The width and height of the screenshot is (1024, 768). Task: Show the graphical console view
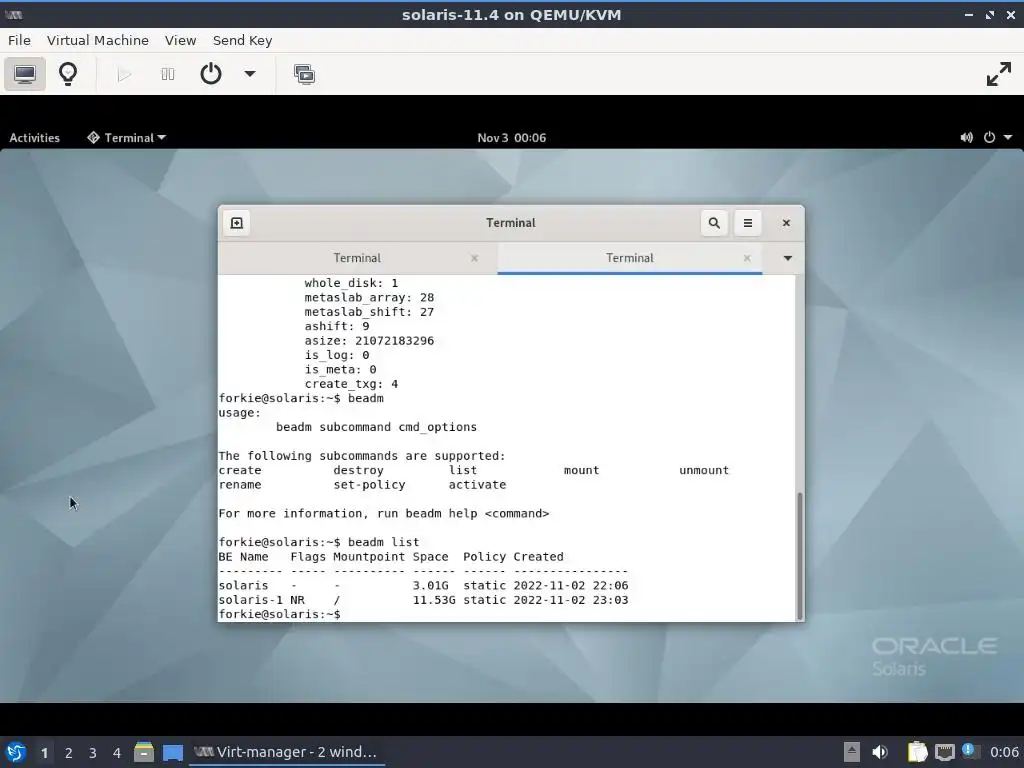(25, 74)
